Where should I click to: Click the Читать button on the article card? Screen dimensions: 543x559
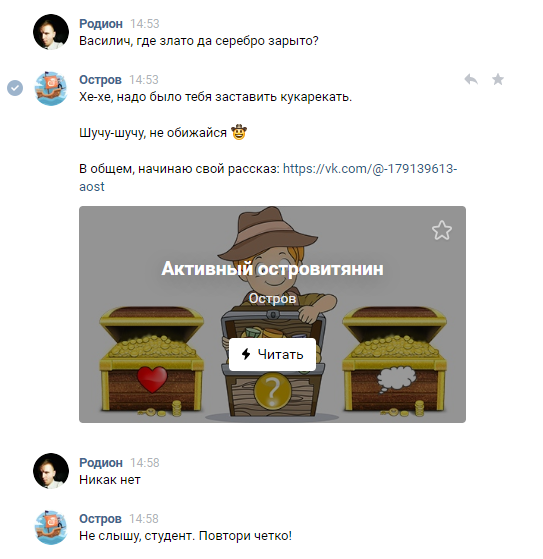point(272,354)
